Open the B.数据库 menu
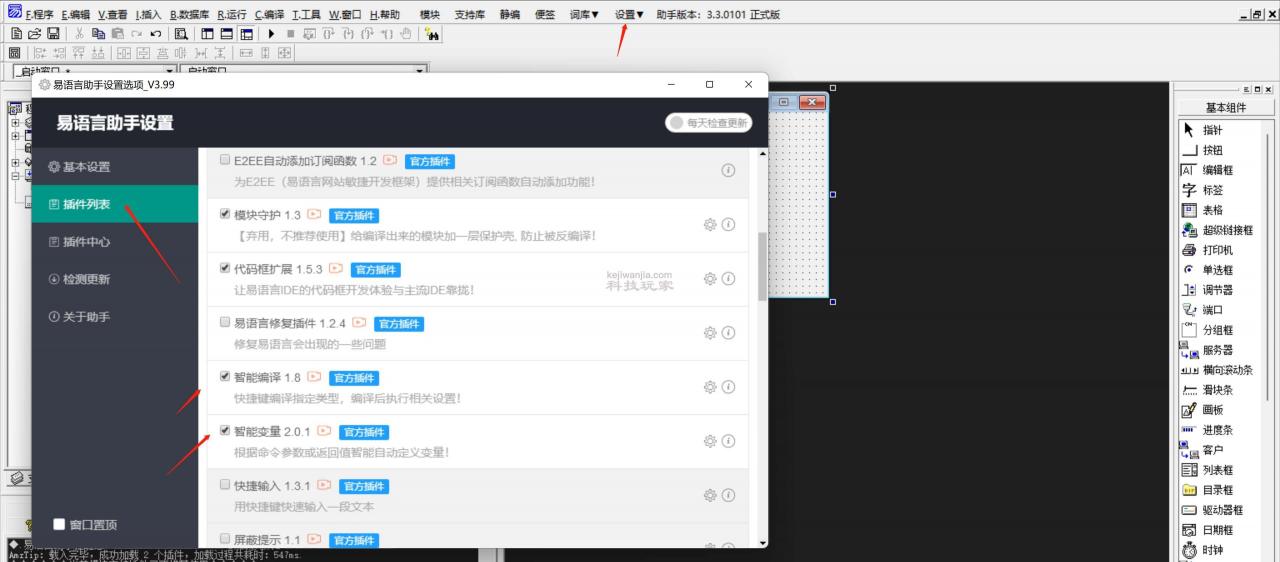 [190, 15]
